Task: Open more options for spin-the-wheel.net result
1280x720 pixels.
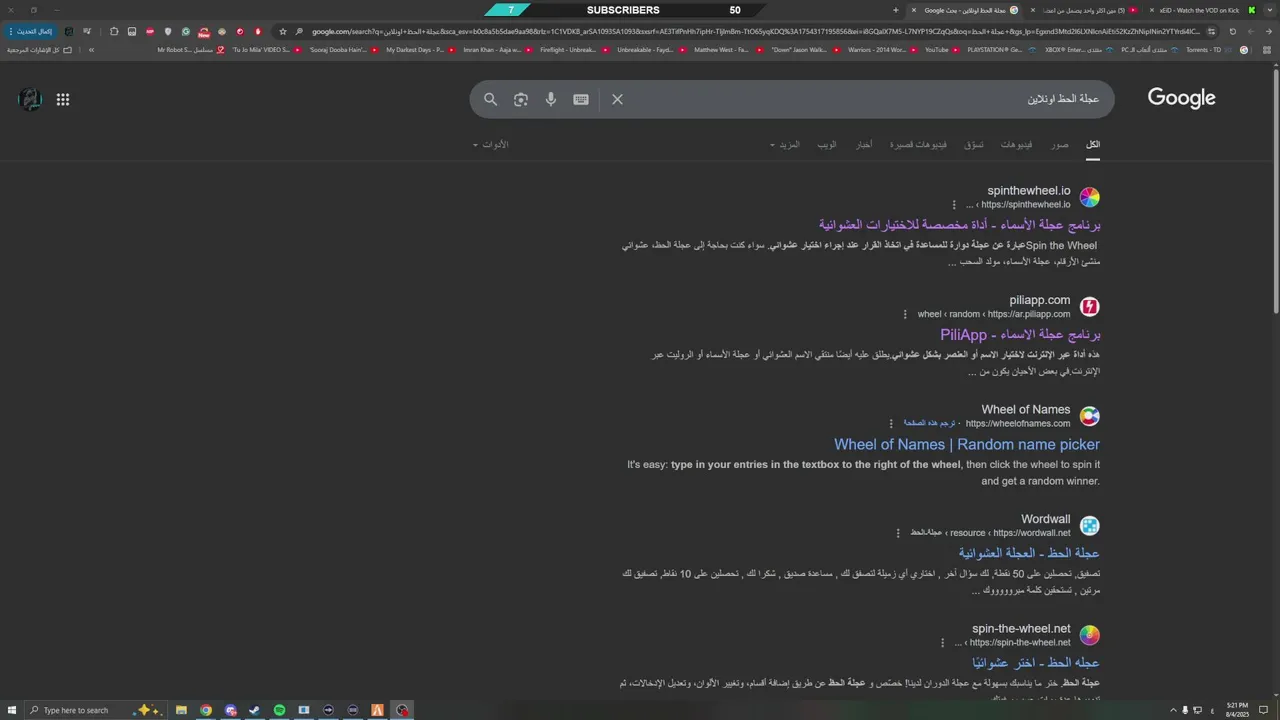Action: [x=942, y=643]
